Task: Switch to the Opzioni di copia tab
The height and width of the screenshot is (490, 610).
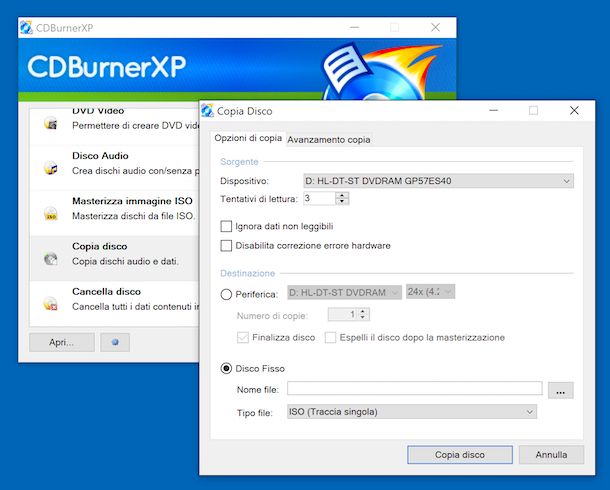Action: [x=248, y=138]
